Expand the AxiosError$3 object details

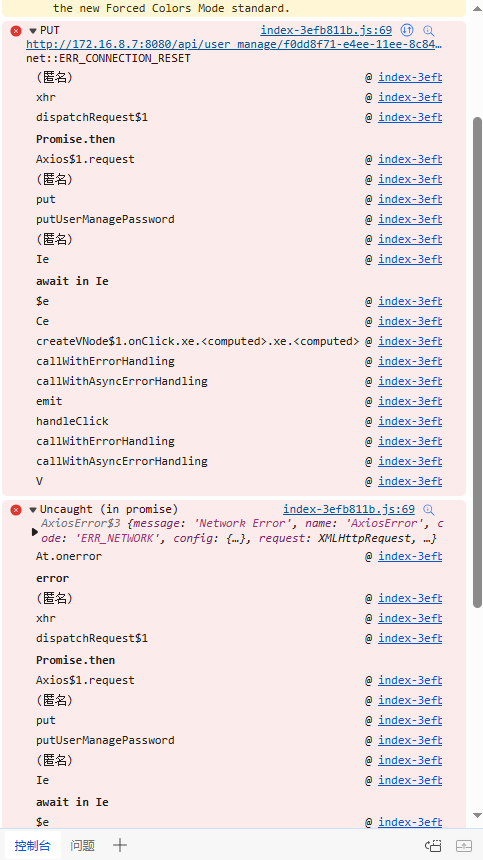(x=35, y=531)
